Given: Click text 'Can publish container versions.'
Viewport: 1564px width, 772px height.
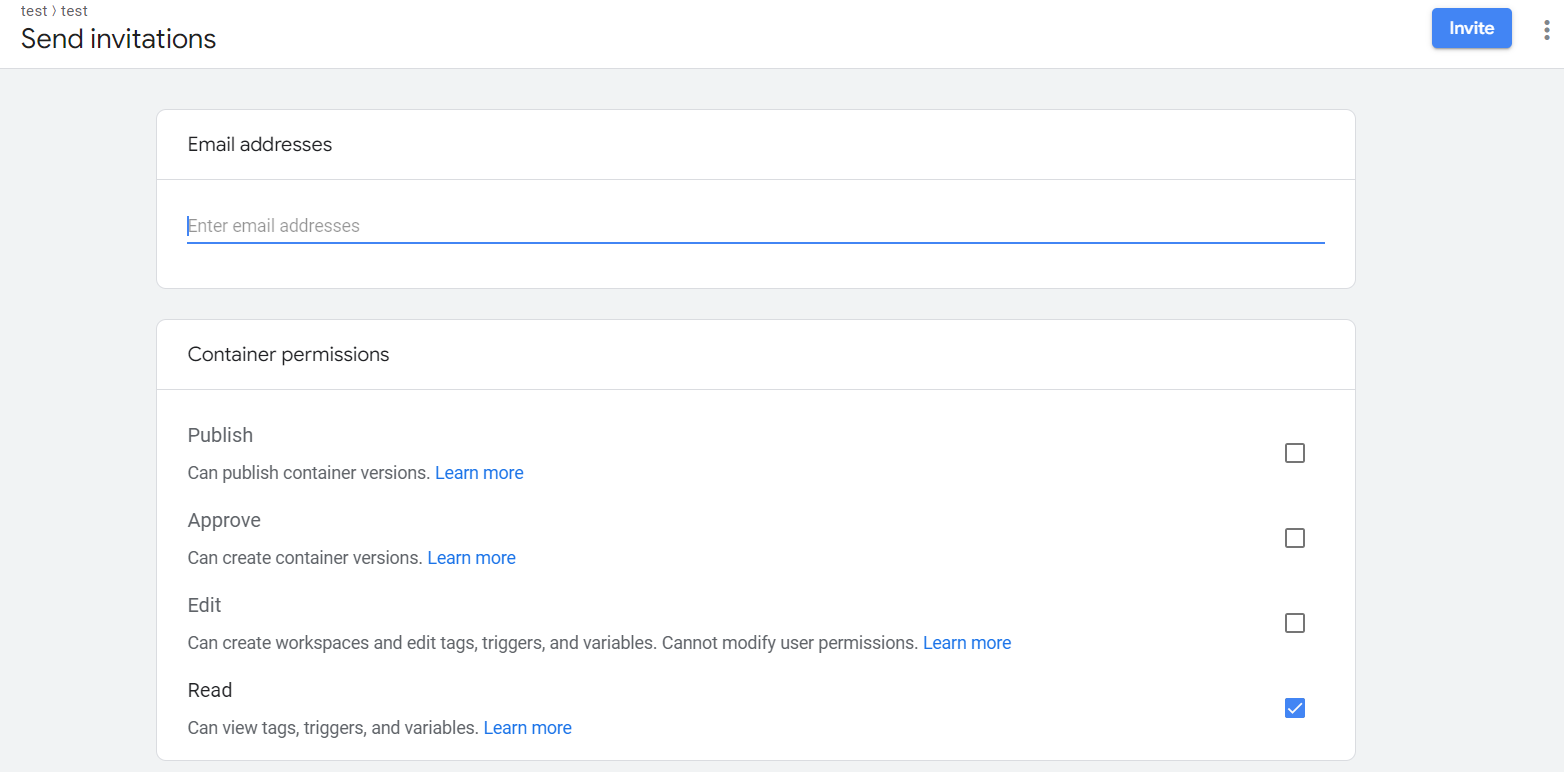Looking at the screenshot, I should (309, 473).
